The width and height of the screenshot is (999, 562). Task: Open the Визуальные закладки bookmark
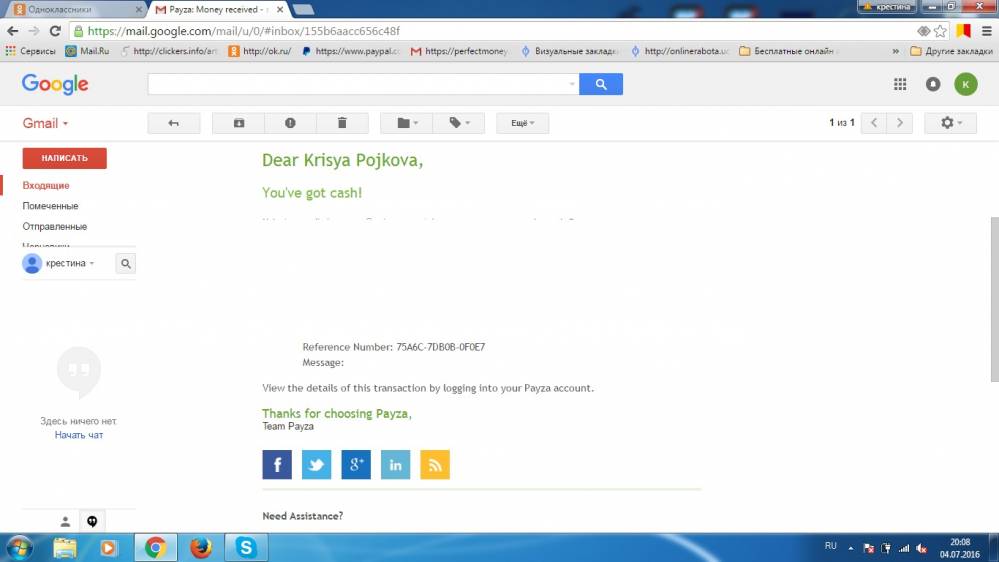click(569, 51)
